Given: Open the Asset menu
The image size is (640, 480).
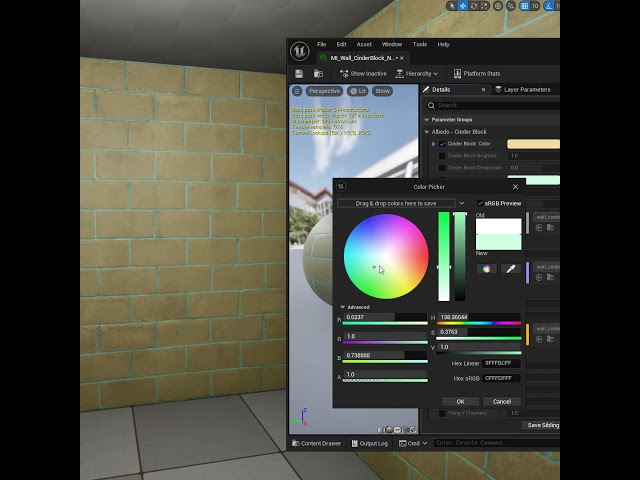Looking at the screenshot, I should click(x=364, y=44).
